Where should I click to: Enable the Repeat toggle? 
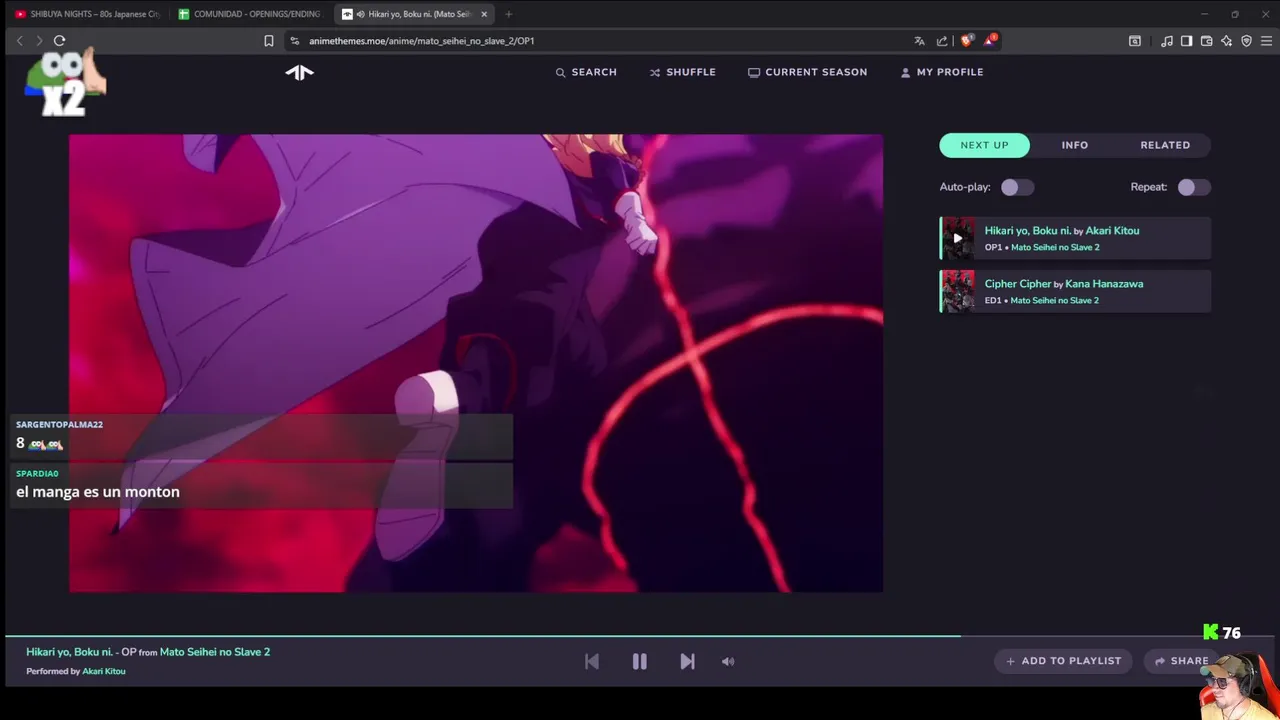(1194, 187)
